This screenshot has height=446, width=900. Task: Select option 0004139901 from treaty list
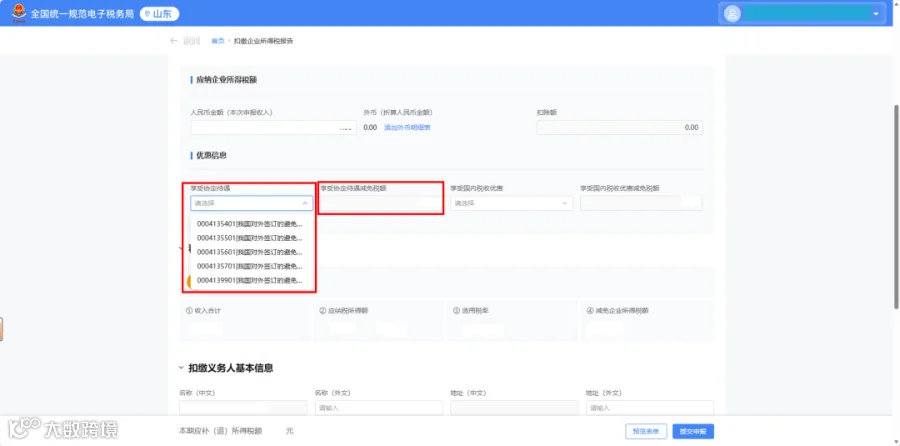click(251, 281)
